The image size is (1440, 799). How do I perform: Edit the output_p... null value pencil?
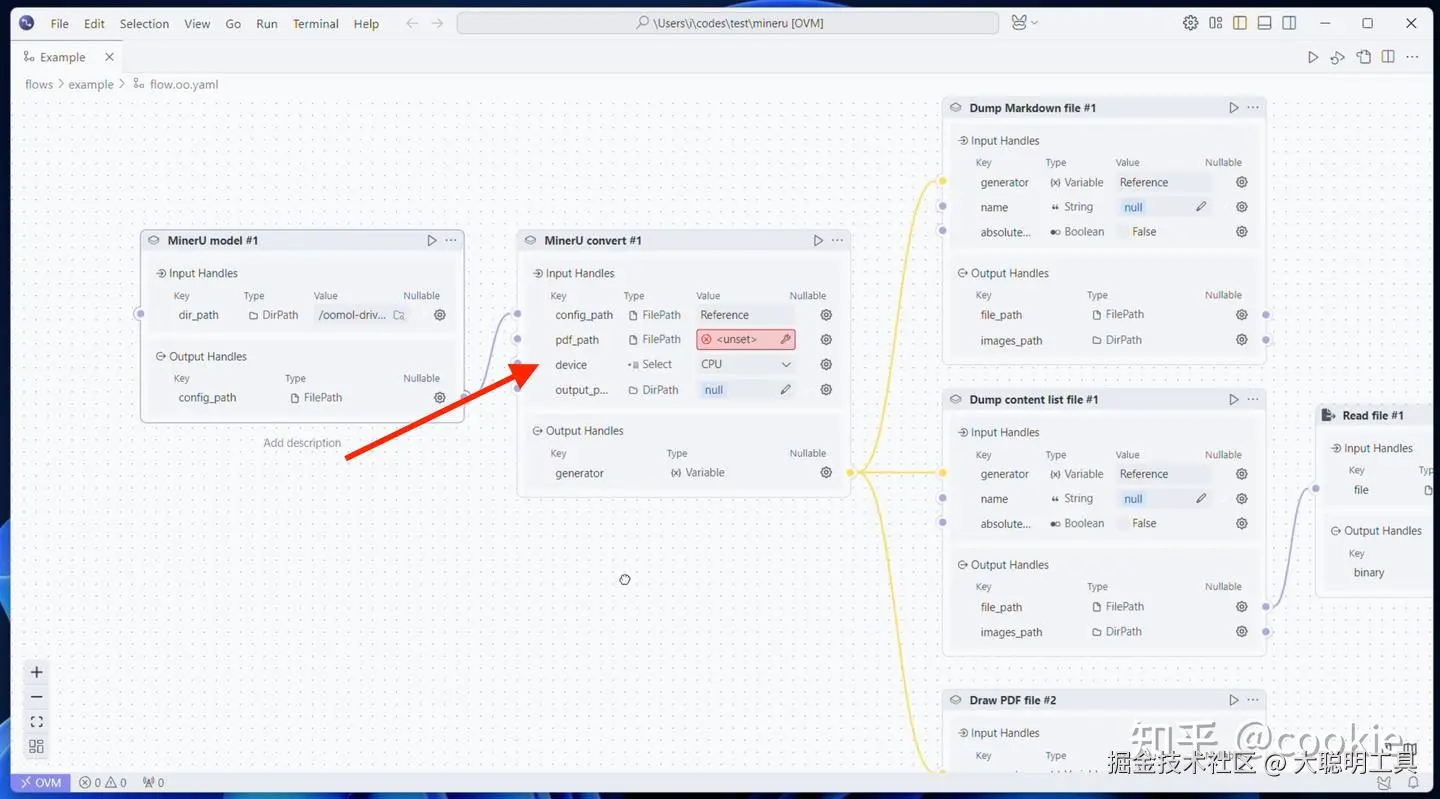pyautogui.click(x=786, y=390)
